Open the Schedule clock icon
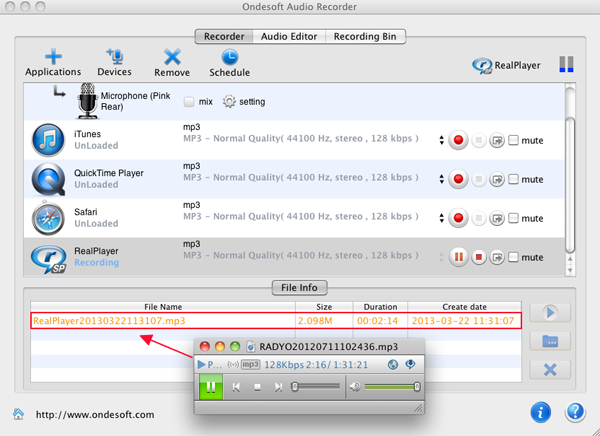This screenshot has height=436, width=600. coord(229,57)
